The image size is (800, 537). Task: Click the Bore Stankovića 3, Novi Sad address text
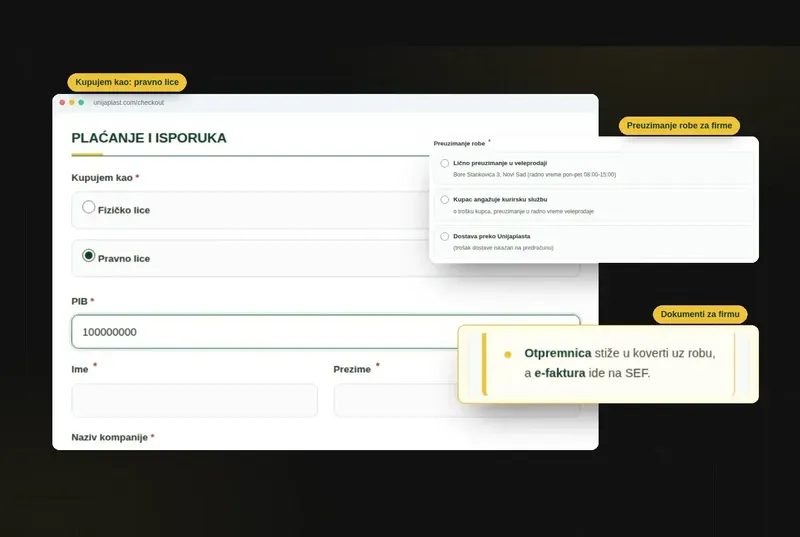[534, 174]
